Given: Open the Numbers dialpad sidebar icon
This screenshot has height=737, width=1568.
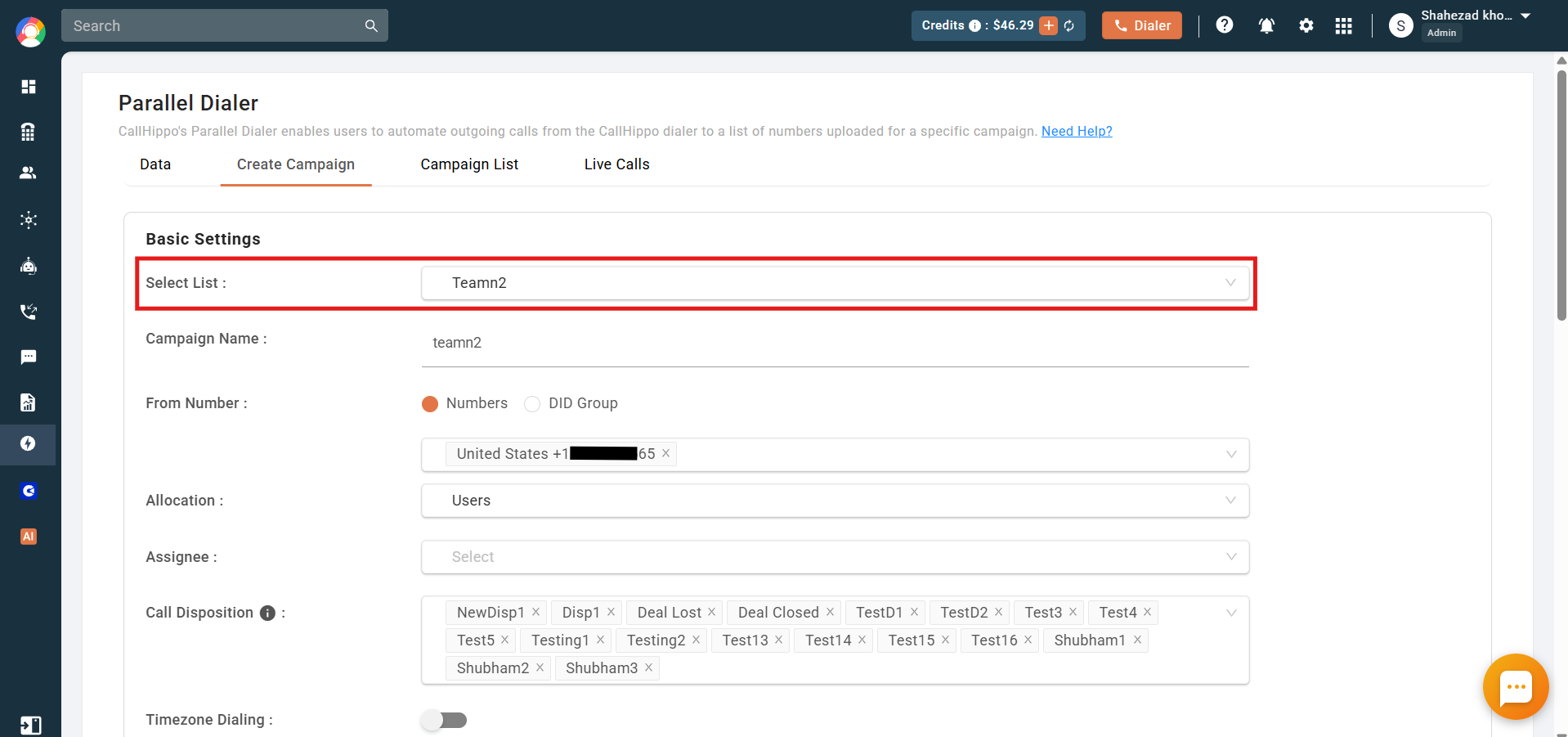Looking at the screenshot, I should tap(29, 132).
